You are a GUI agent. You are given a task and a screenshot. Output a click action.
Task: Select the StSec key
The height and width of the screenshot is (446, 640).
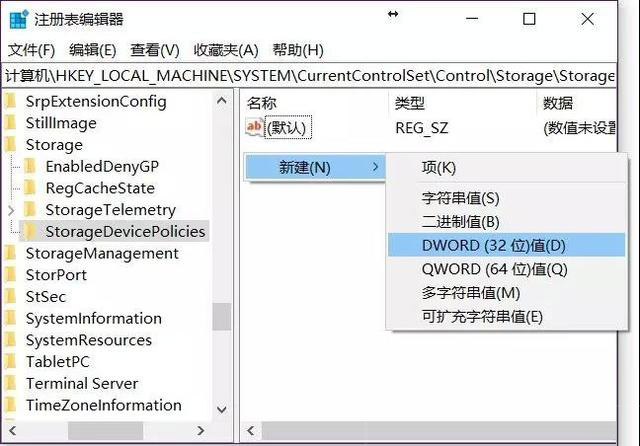[x=46, y=297]
